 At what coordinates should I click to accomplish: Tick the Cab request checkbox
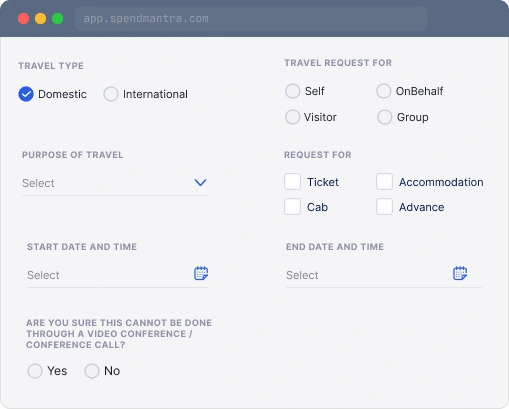click(292, 207)
